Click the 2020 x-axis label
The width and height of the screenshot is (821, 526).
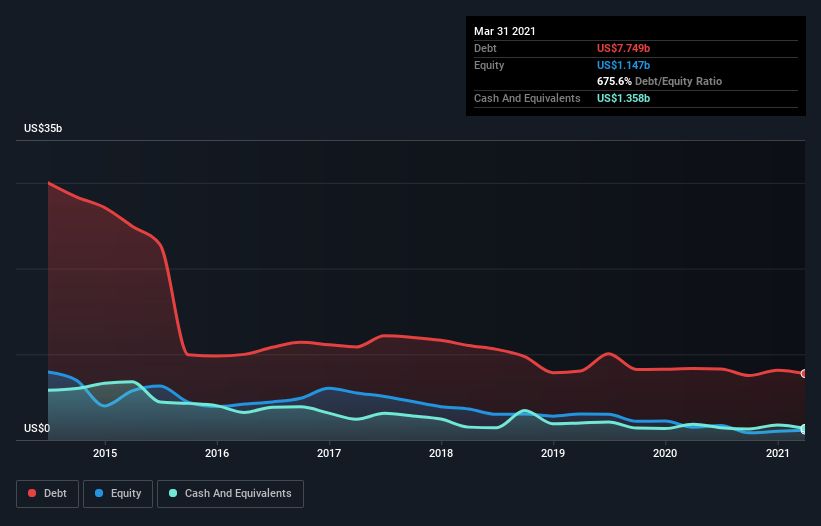665,453
